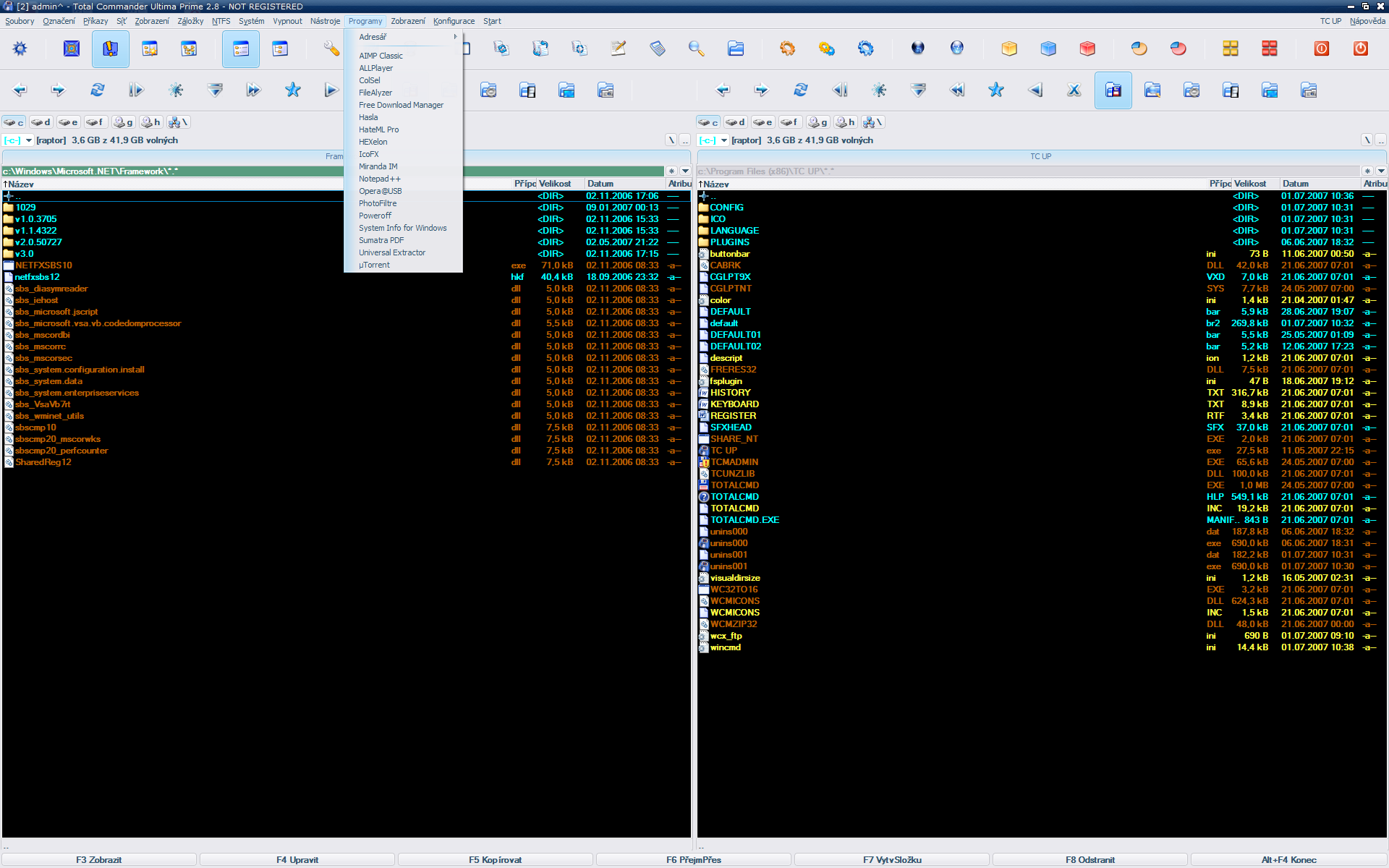Click right panel down-funnel filter icon
This screenshot has width=1389, height=868.
pos(918,90)
